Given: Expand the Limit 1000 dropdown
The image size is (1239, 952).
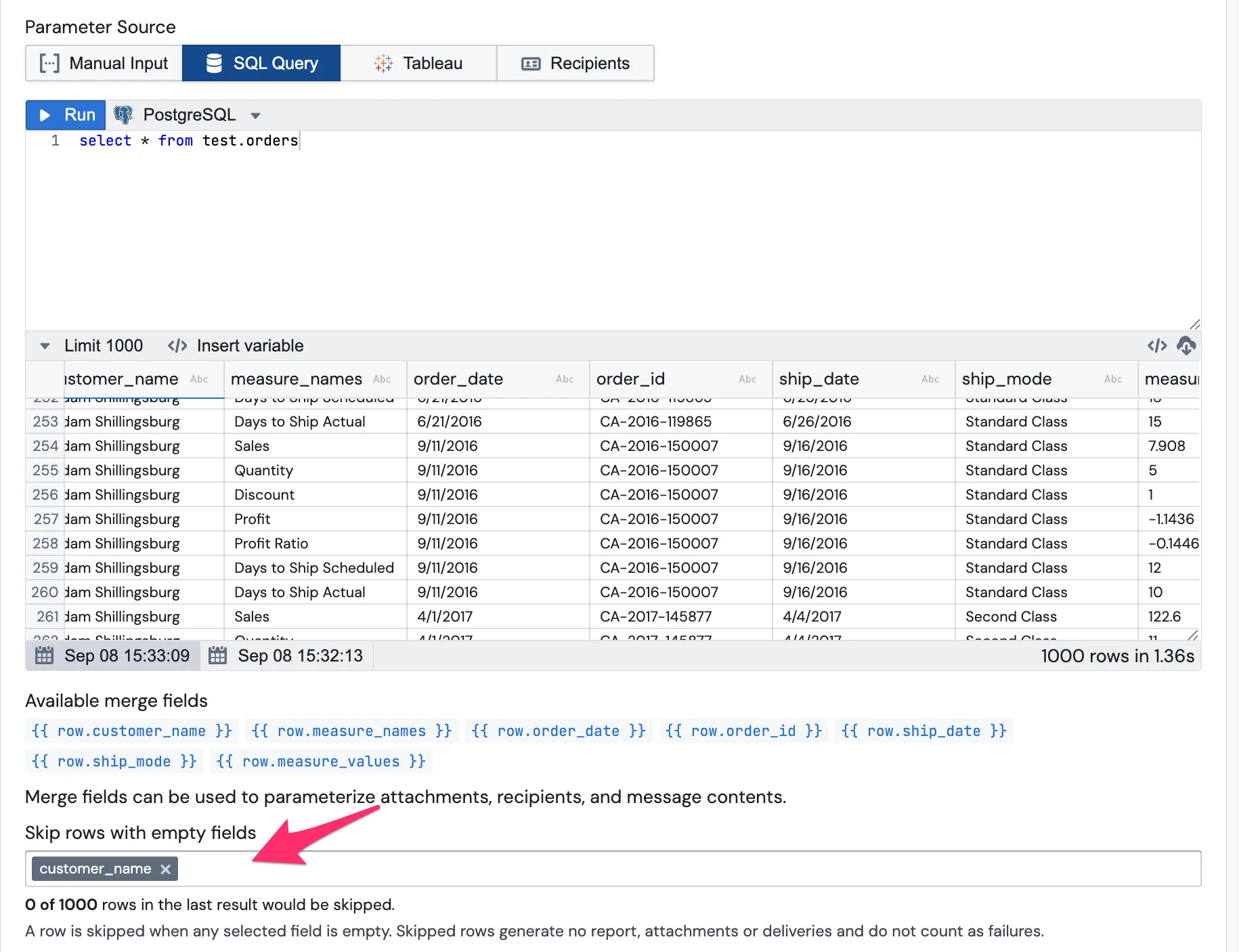Looking at the screenshot, I should click(x=91, y=346).
